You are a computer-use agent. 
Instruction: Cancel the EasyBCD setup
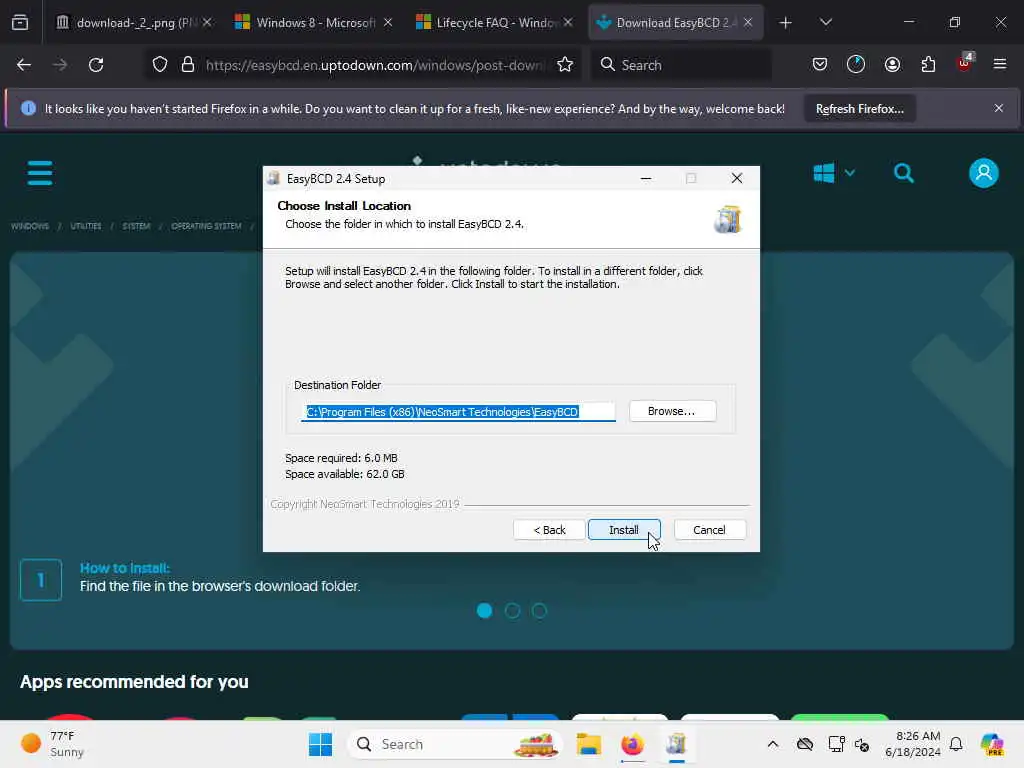(709, 530)
